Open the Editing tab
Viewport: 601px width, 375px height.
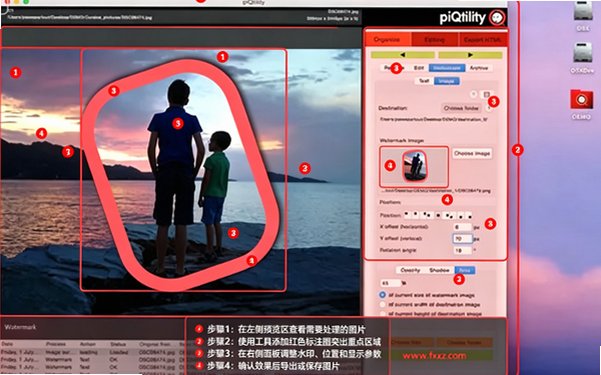(x=435, y=39)
